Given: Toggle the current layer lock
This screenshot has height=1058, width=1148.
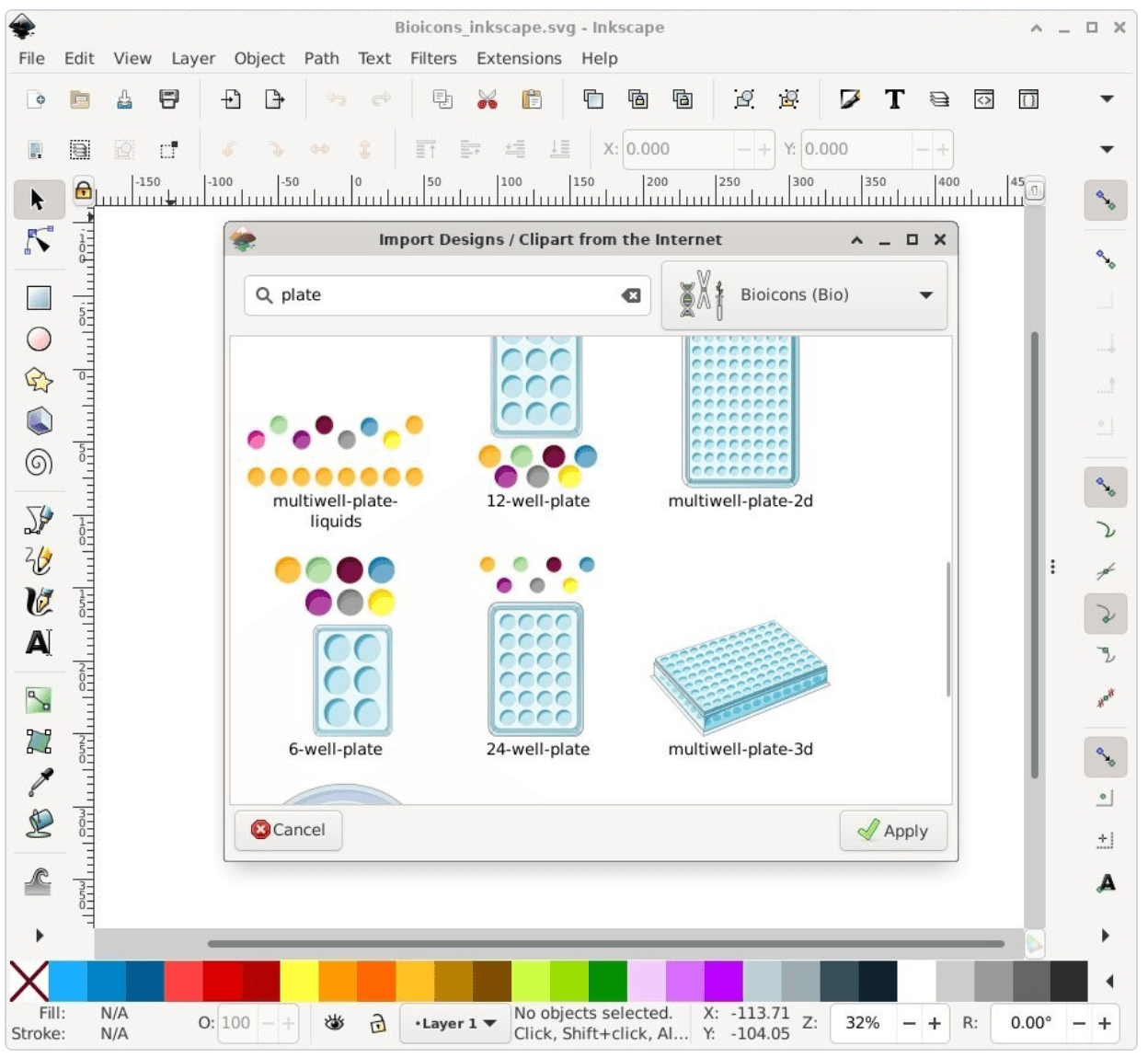Looking at the screenshot, I should 377,1023.
